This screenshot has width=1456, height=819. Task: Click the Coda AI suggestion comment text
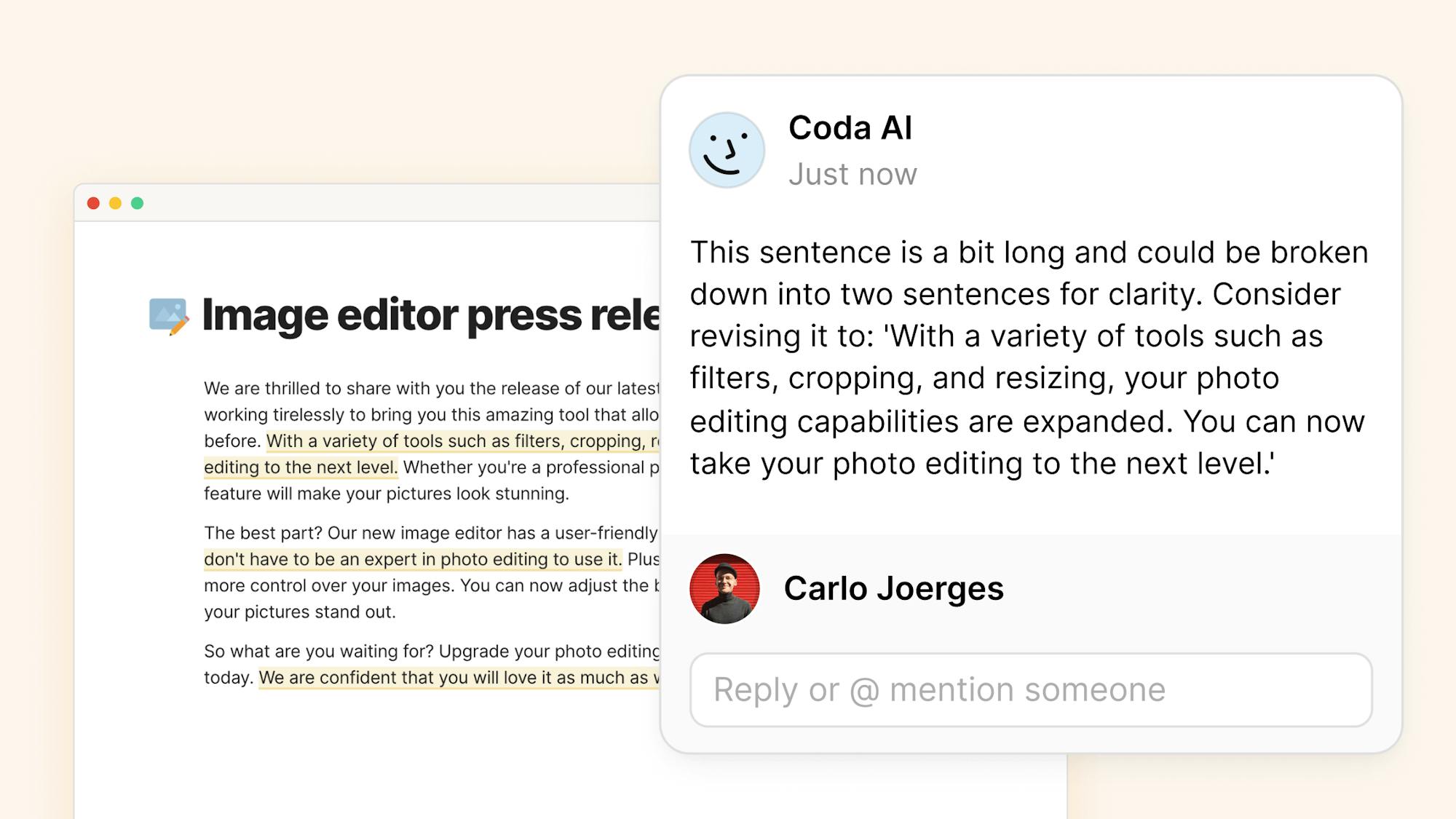coord(1028,357)
